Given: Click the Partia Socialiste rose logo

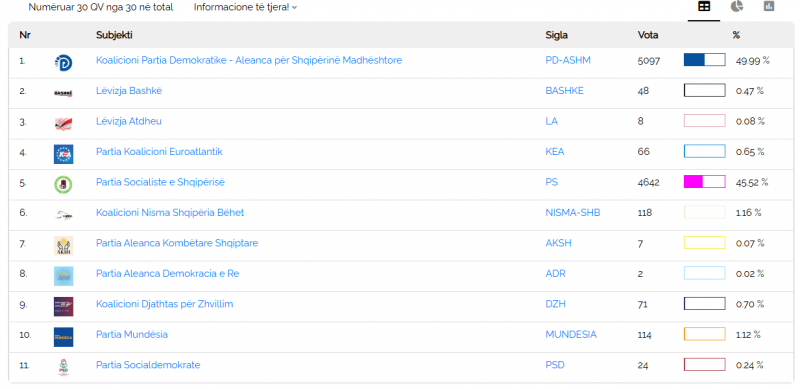Looking at the screenshot, I should pos(63,184).
